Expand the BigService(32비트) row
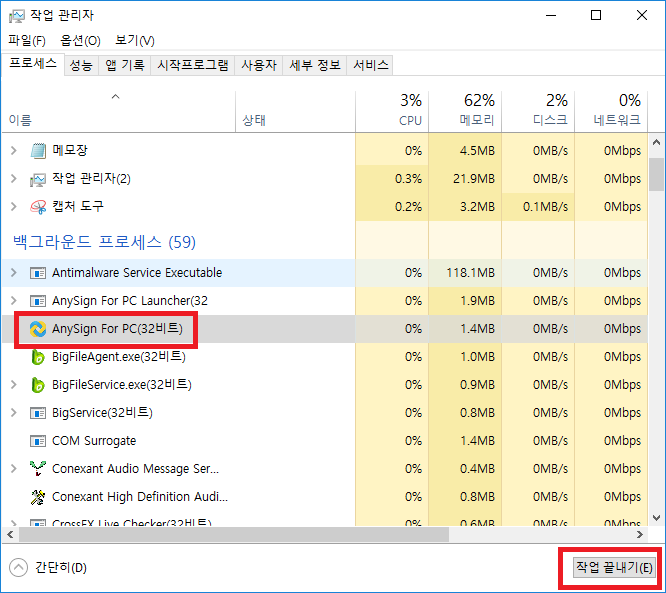This screenshot has width=666, height=593. [14, 413]
